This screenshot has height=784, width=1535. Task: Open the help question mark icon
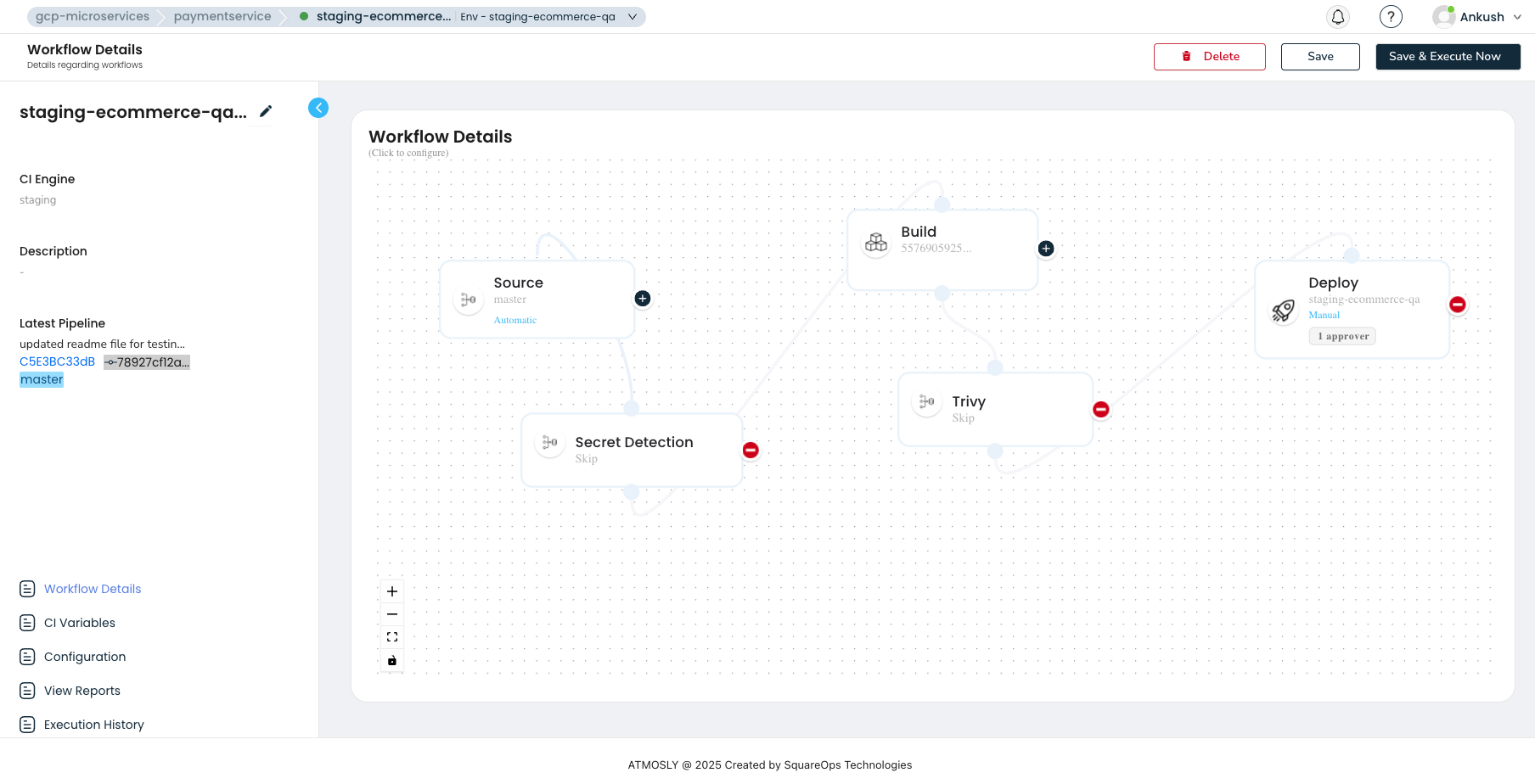[x=1391, y=17]
